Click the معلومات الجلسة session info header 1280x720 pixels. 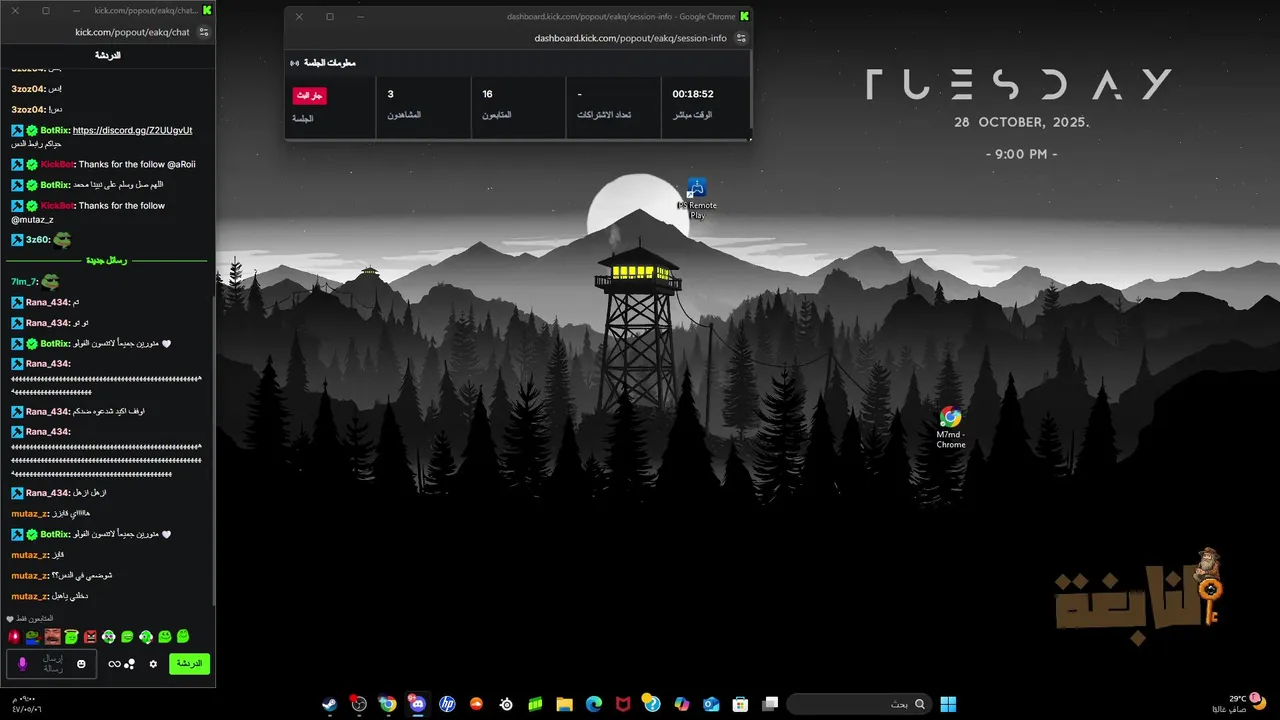(x=329, y=63)
